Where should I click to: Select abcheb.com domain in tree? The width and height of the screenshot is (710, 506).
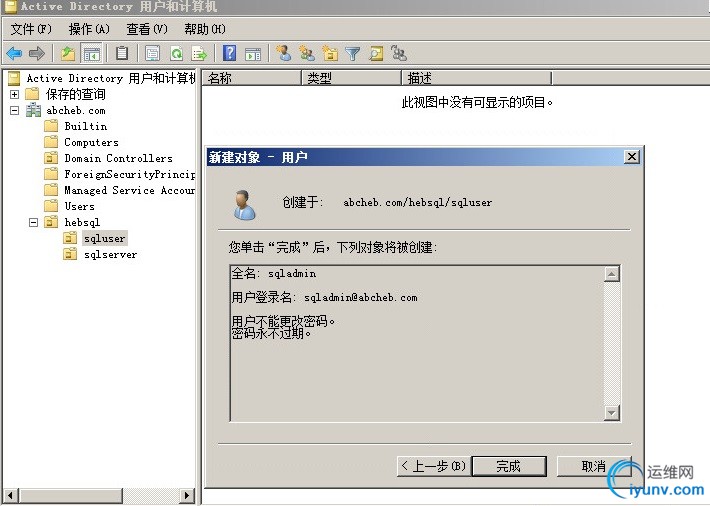point(76,111)
